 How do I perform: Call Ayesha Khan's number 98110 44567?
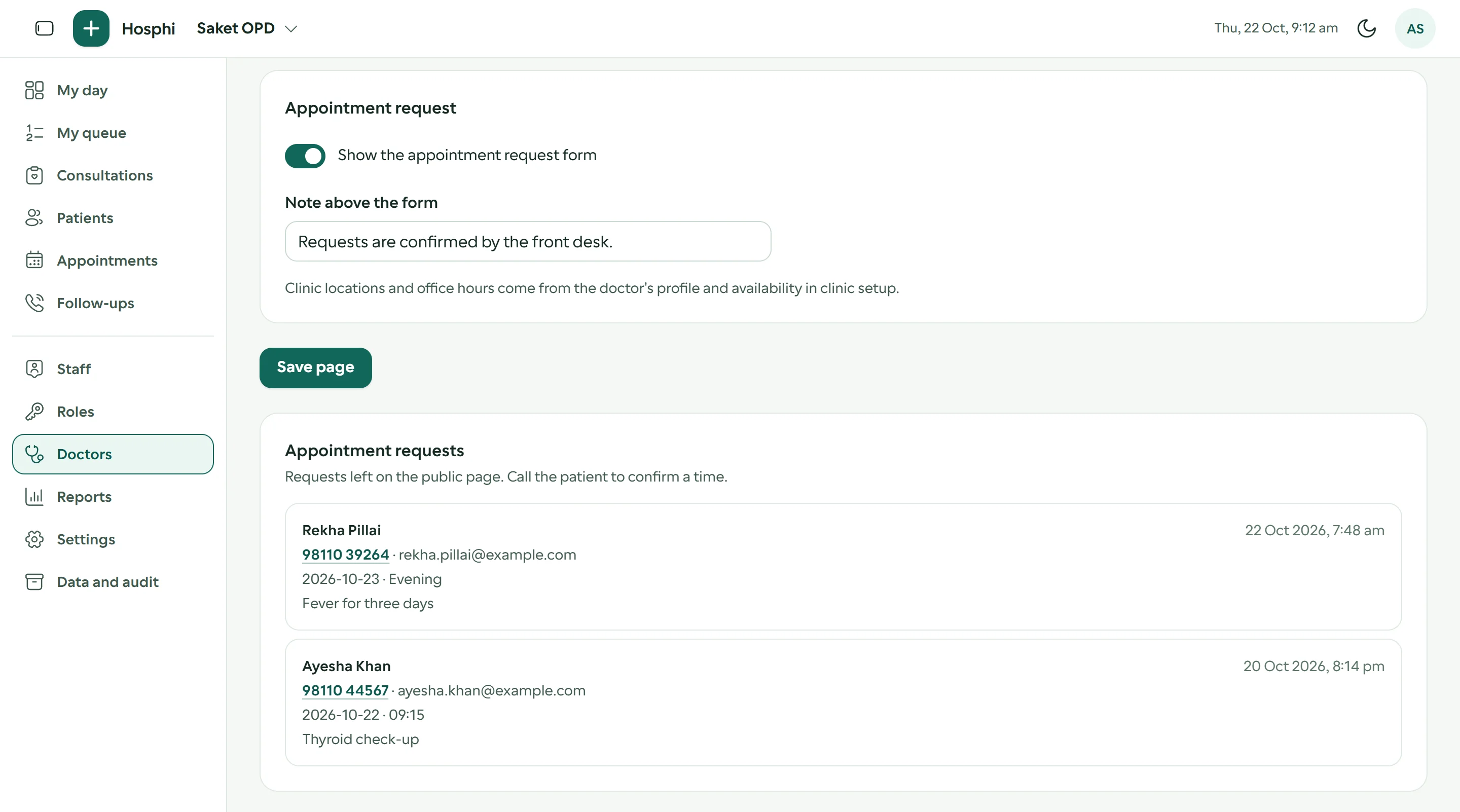click(345, 690)
